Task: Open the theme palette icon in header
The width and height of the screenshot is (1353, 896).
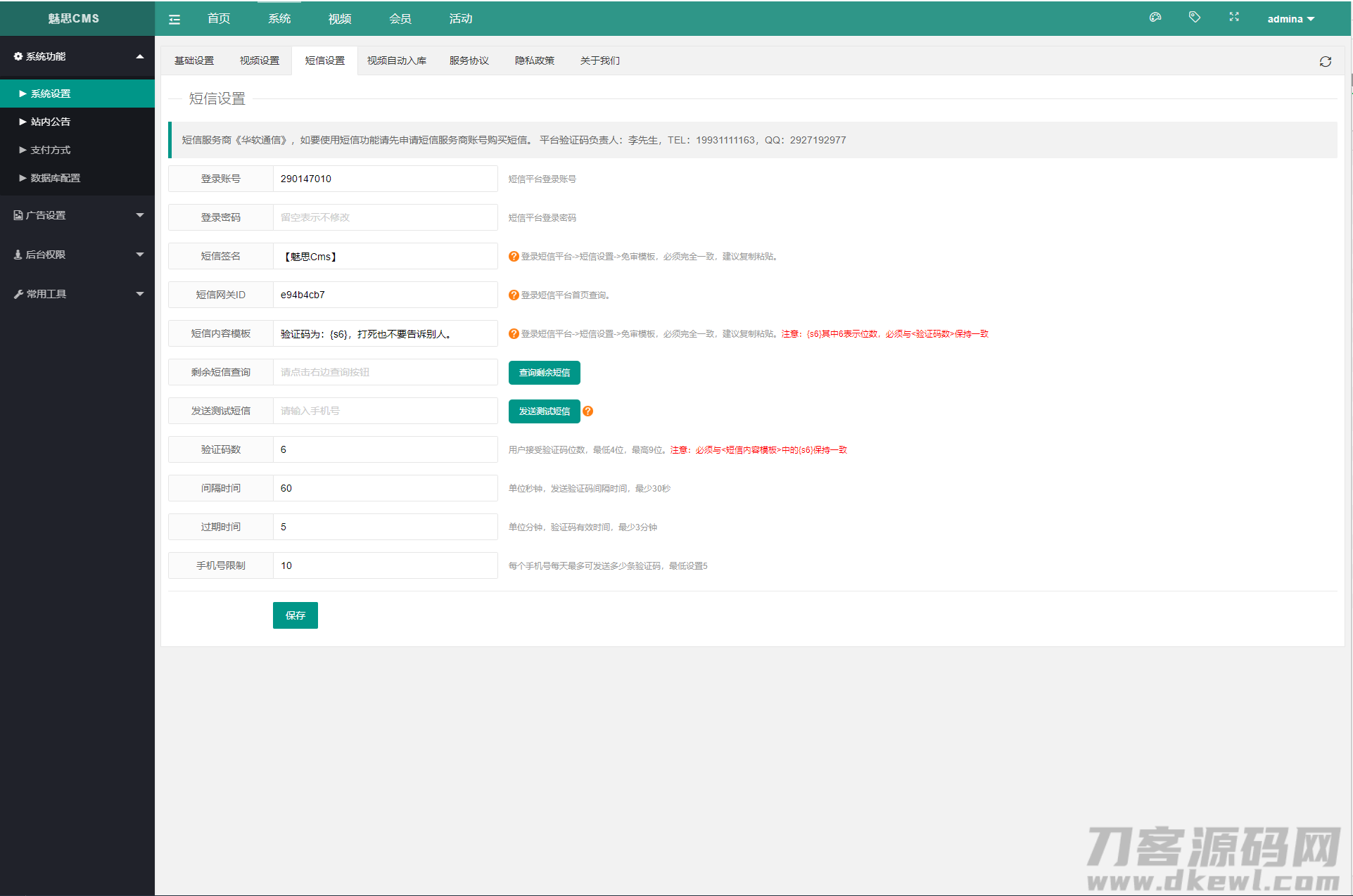Action: 1155,18
